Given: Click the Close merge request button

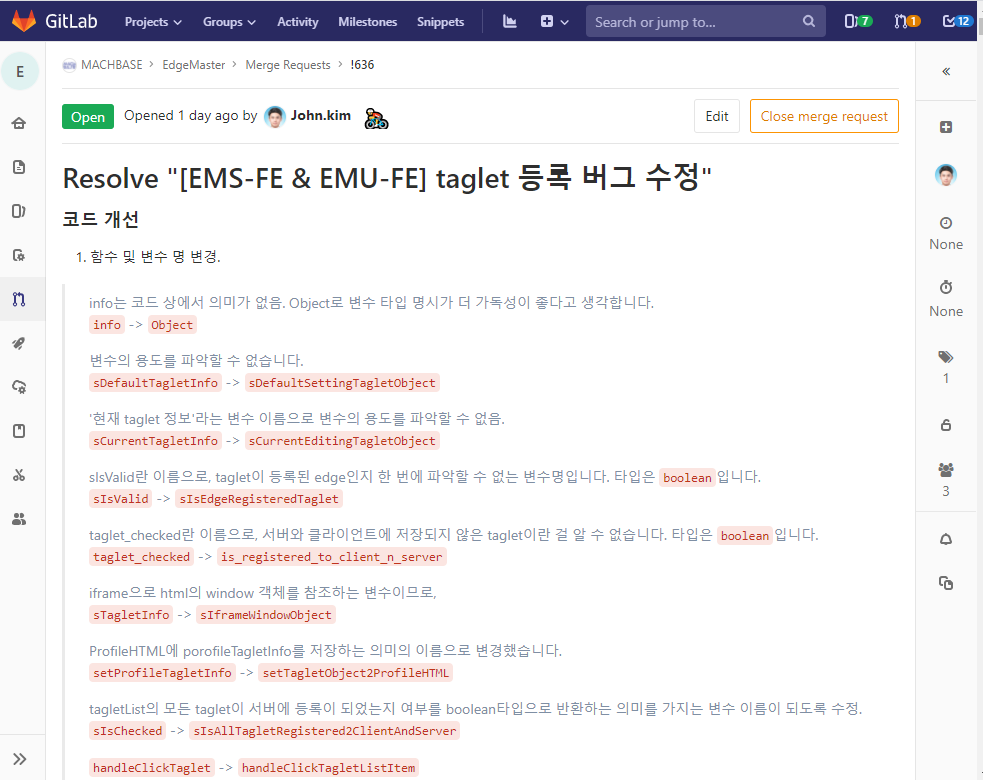Looking at the screenshot, I should coord(824,116).
